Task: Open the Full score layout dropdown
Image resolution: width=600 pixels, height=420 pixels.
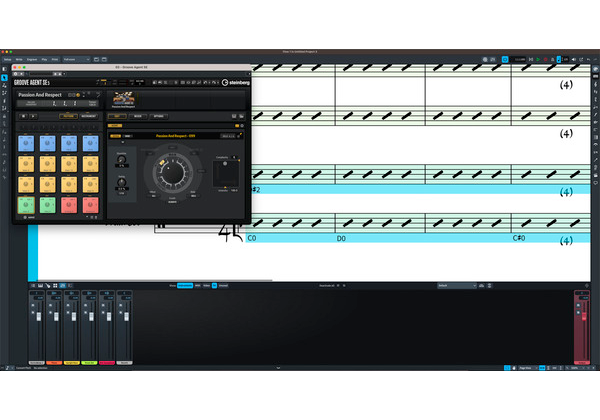Action: [77, 59]
